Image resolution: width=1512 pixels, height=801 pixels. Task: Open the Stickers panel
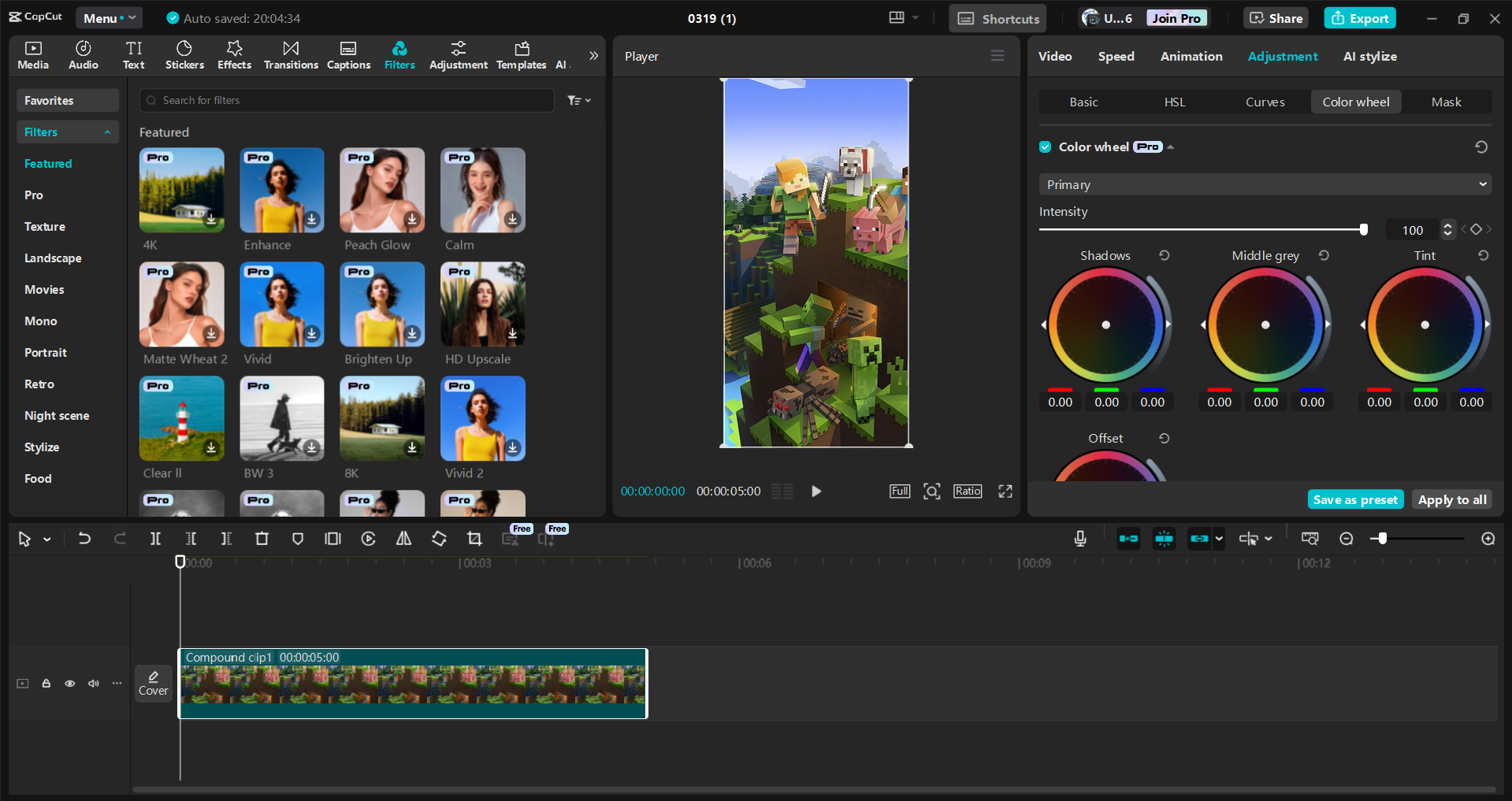click(184, 54)
